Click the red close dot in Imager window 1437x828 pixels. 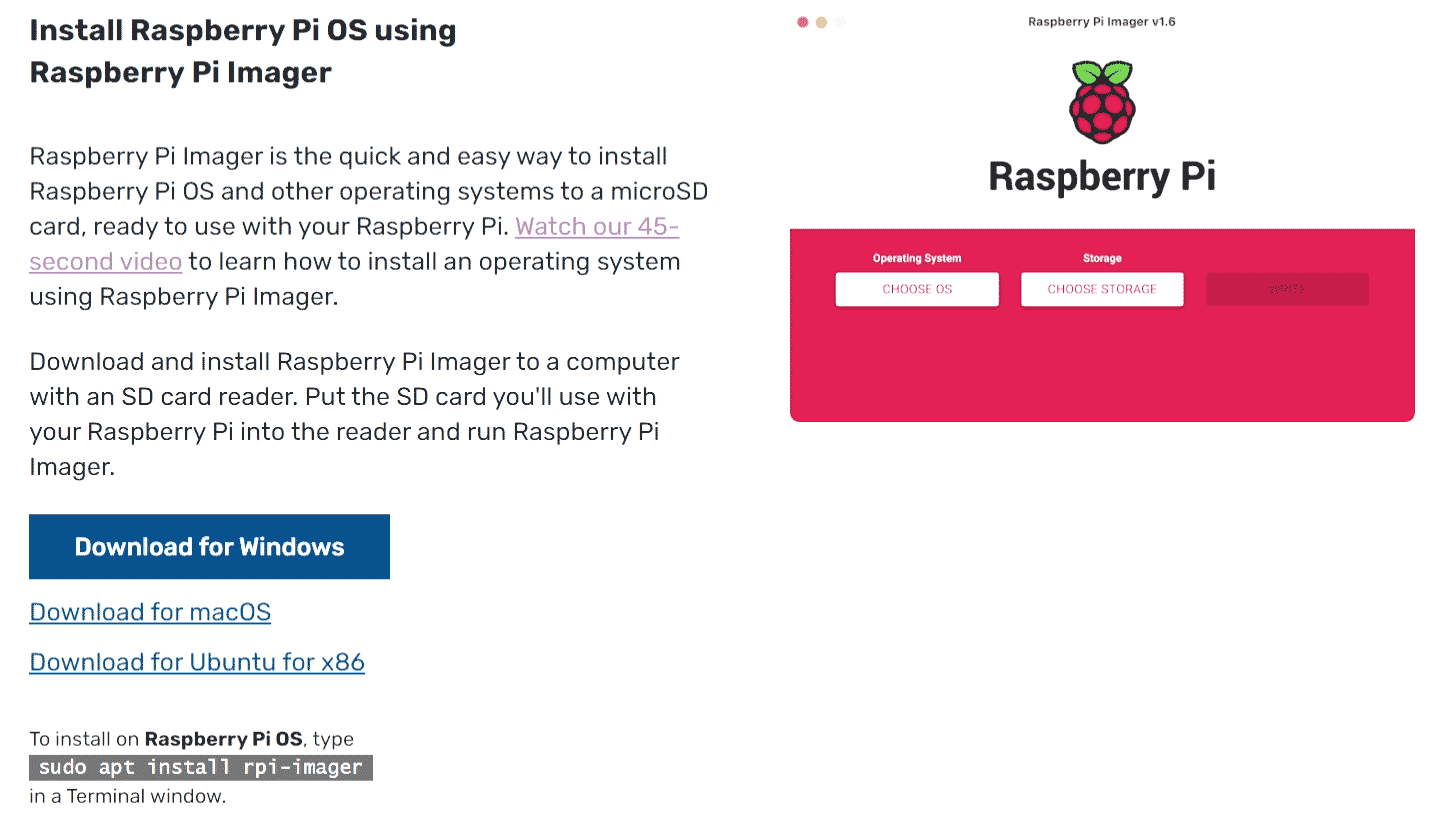coord(802,22)
